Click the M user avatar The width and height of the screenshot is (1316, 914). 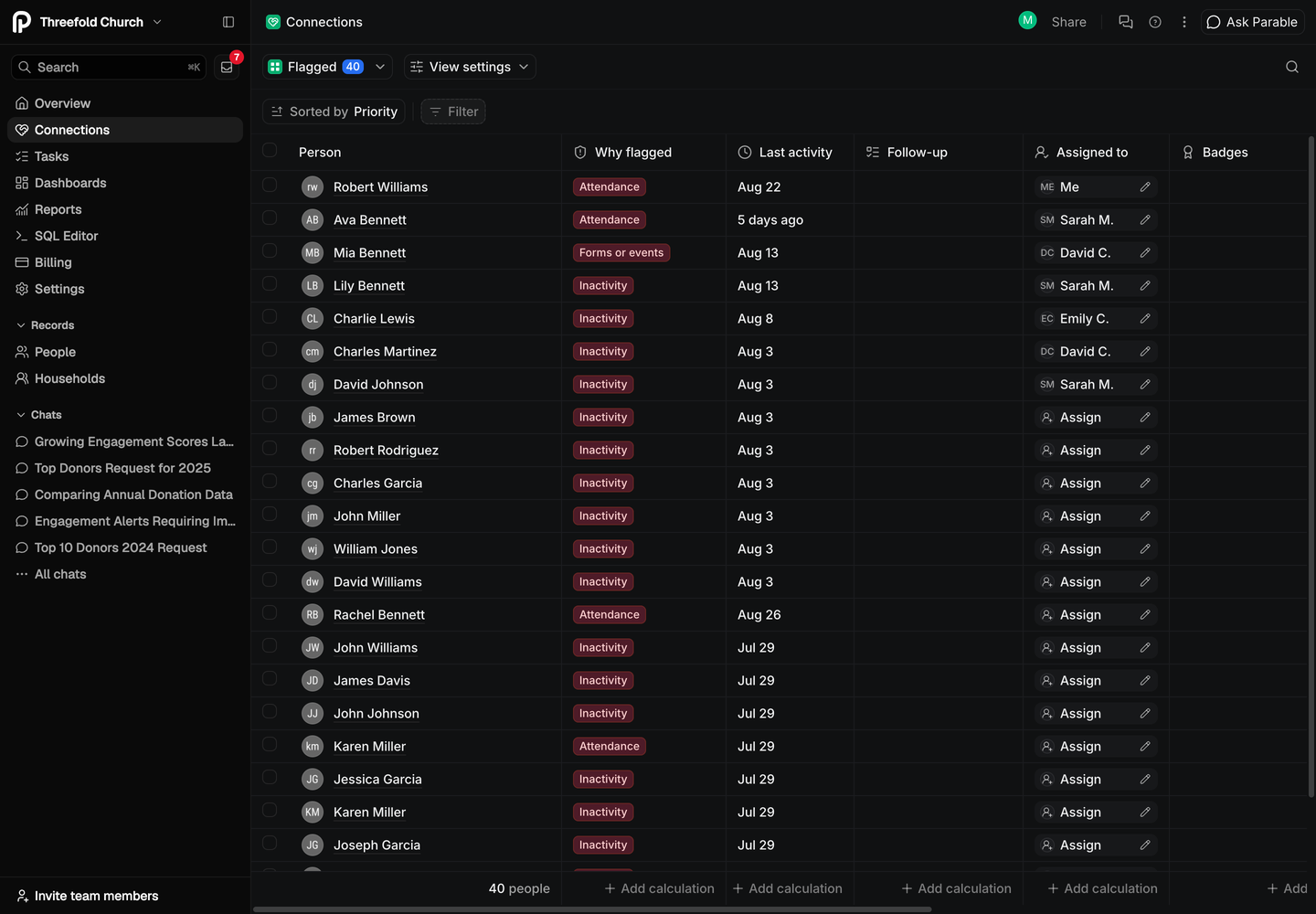(x=1028, y=20)
